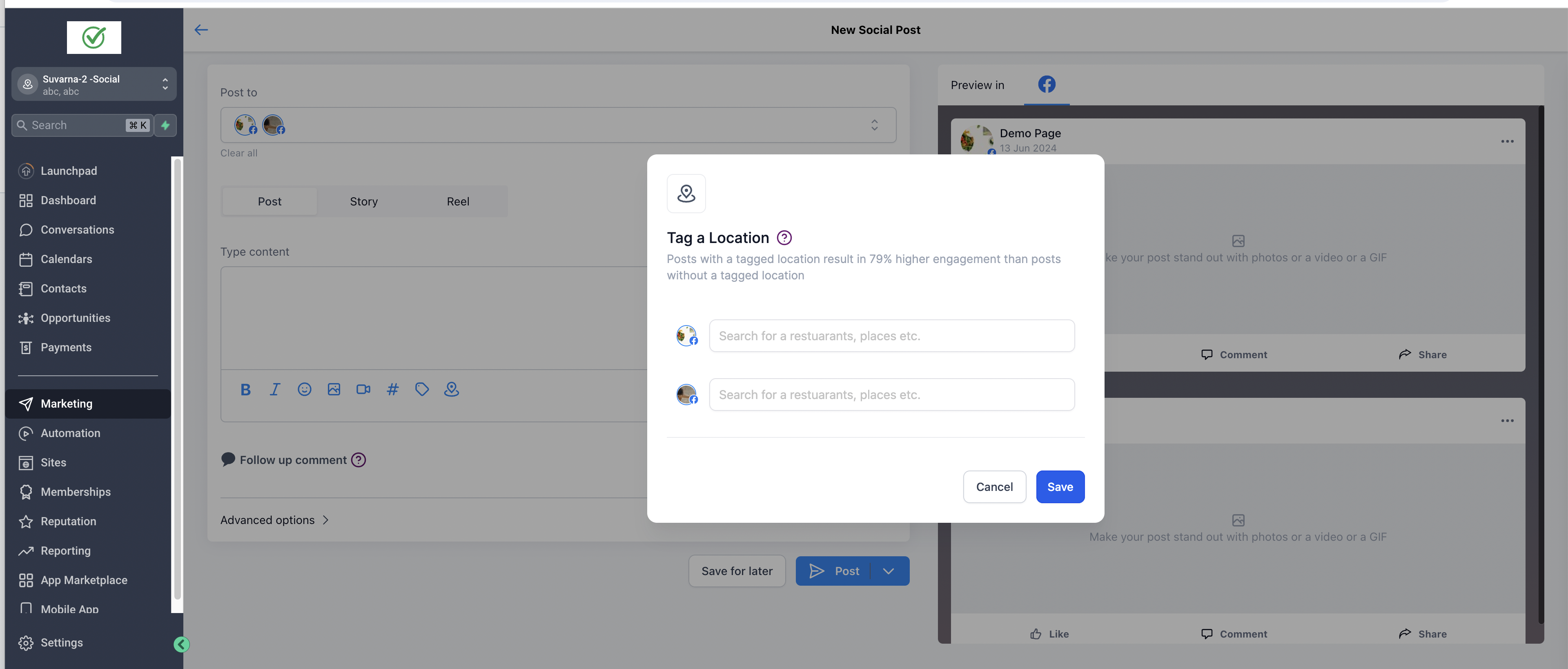The width and height of the screenshot is (1568, 669).
Task: Open Marketing in the sidebar
Action: click(x=66, y=404)
